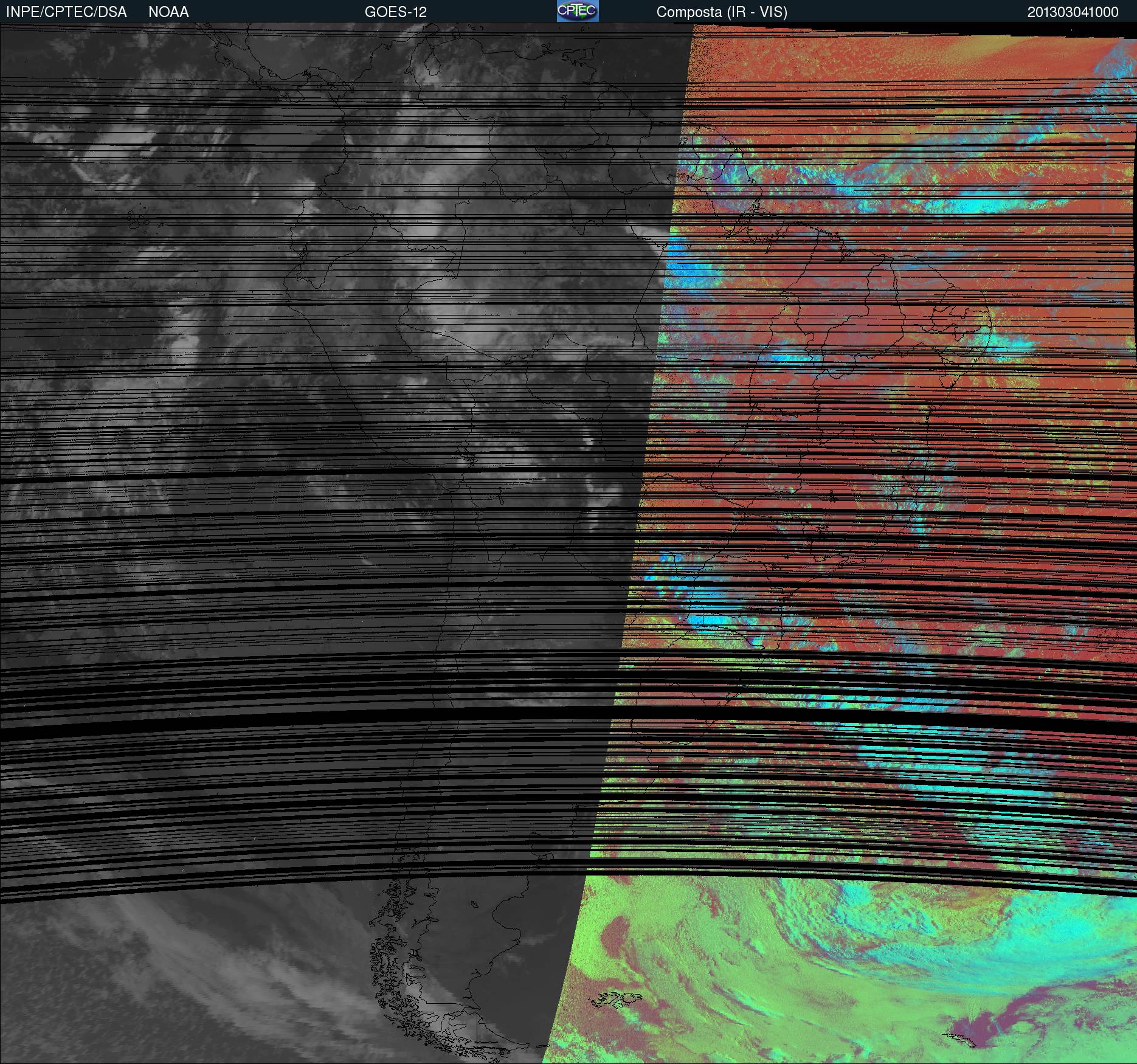Click the INPE/CPTEC/DSA header text
Viewport: 1137px width, 1064px height.
(x=66, y=12)
